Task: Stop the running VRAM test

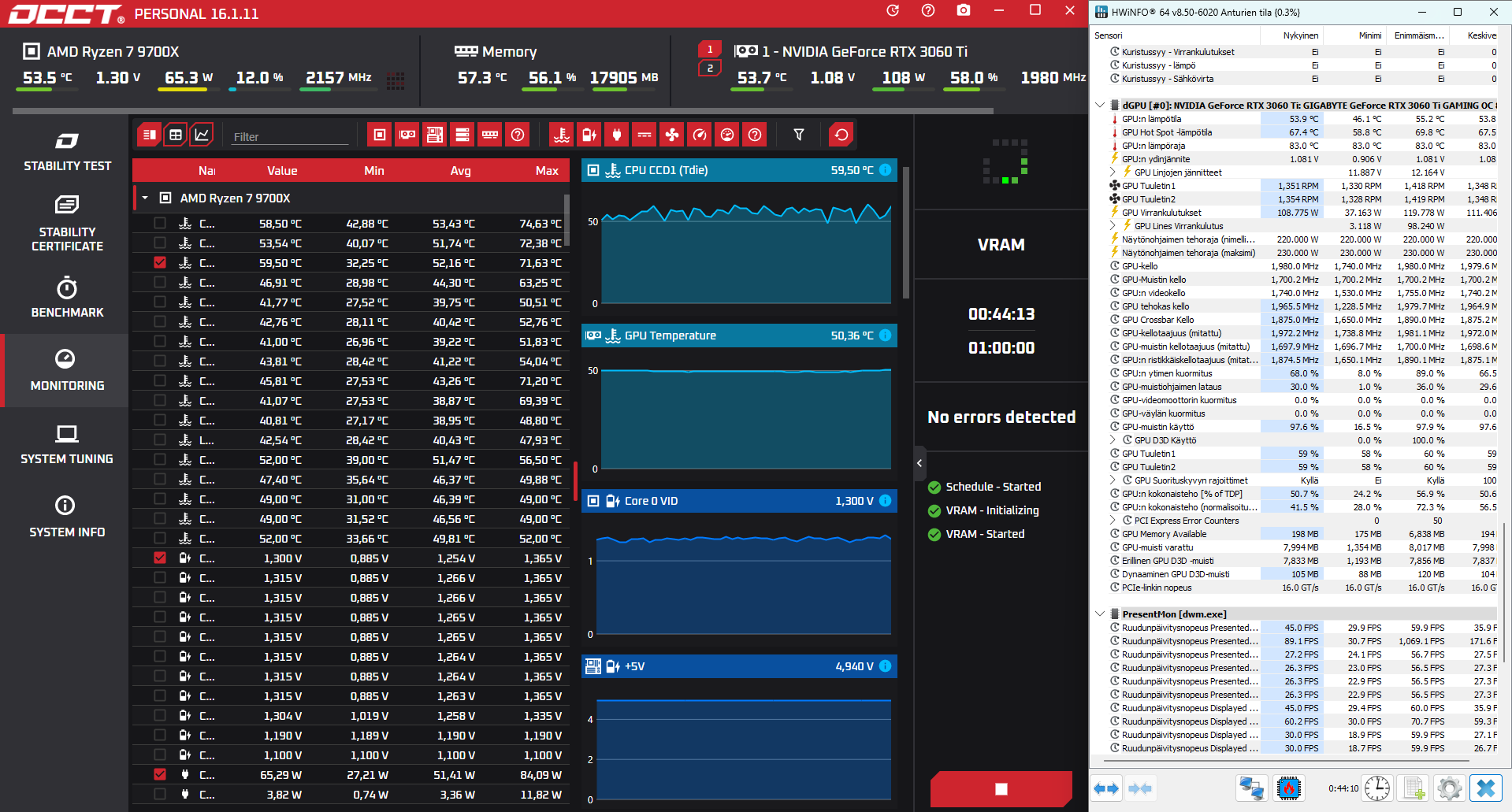Action: [x=1001, y=788]
